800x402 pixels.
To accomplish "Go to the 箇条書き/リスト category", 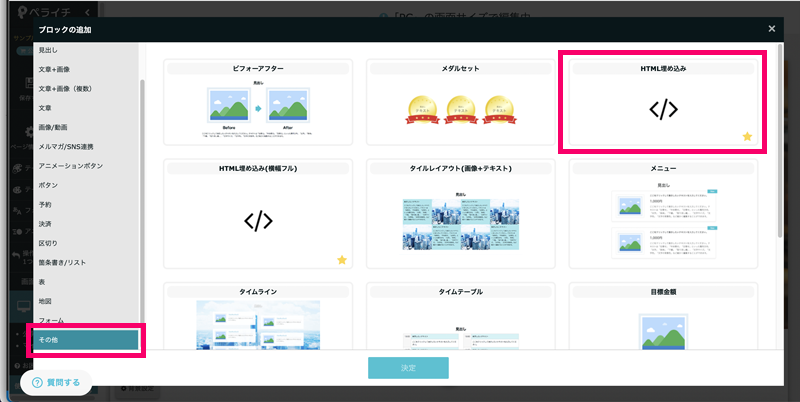I will (x=62, y=262).
